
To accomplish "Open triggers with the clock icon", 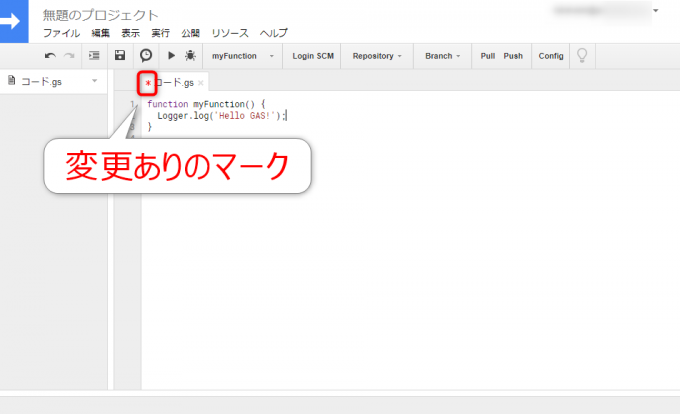I will 146,55.
